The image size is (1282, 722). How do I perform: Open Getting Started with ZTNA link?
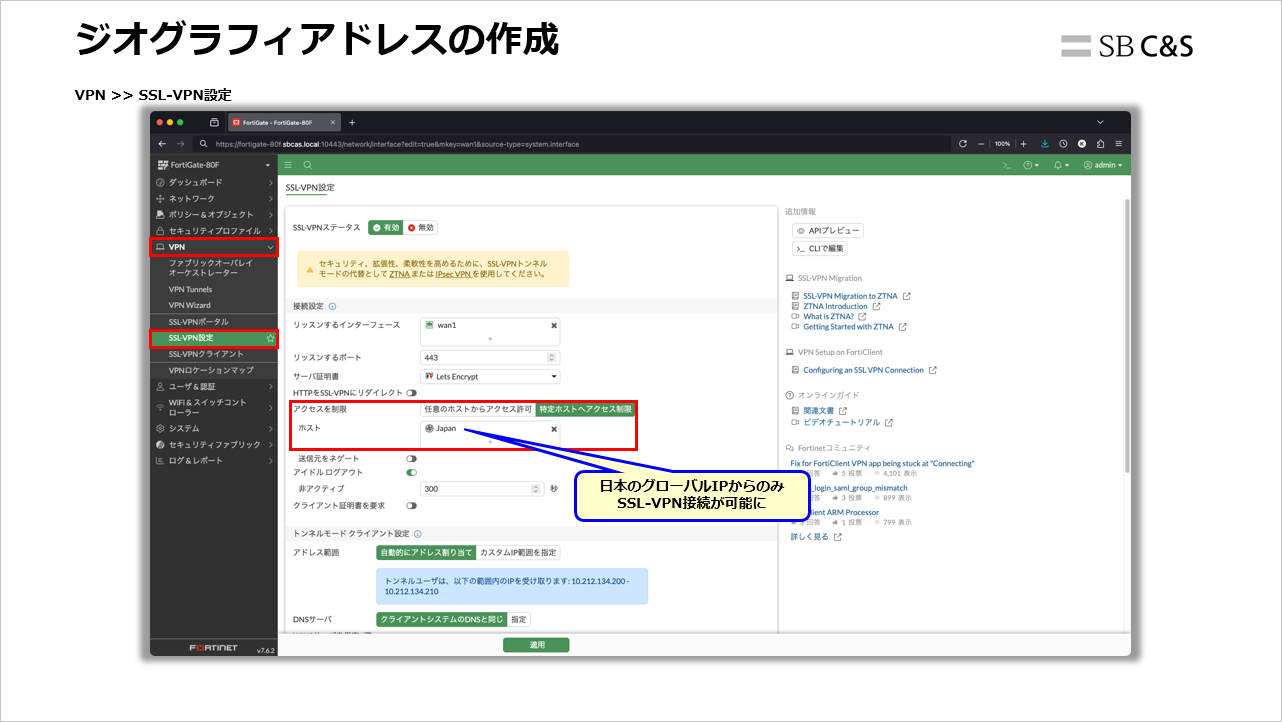848,327
